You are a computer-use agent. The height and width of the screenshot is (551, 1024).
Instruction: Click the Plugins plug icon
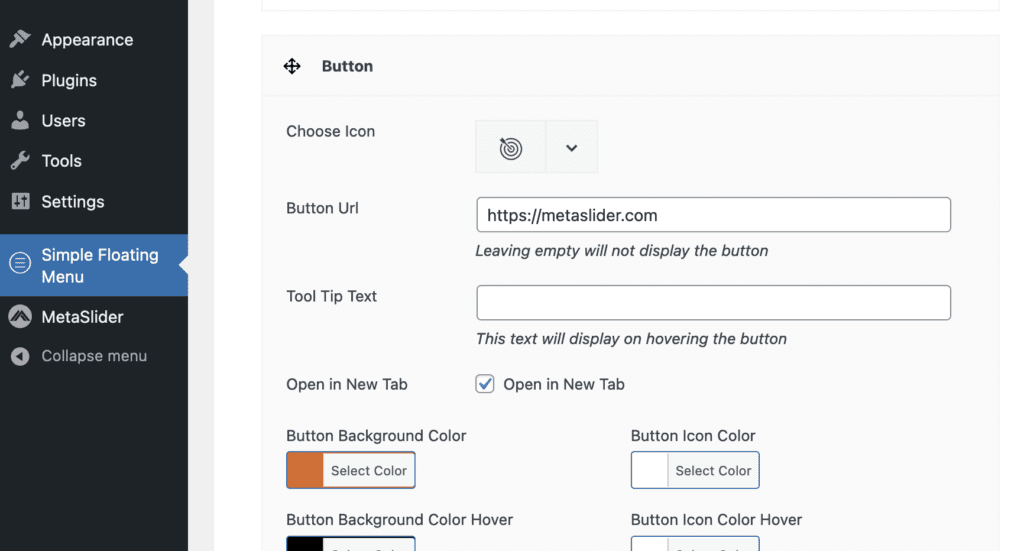click(x=19, y=80)
